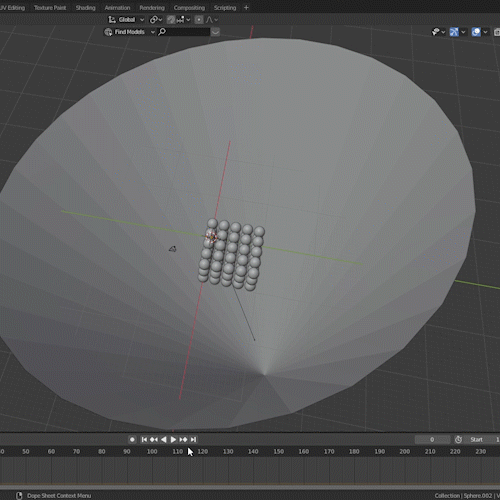Jump to last frame of animation
Viewport: 500px width, 500px height.
click(193, 440)
